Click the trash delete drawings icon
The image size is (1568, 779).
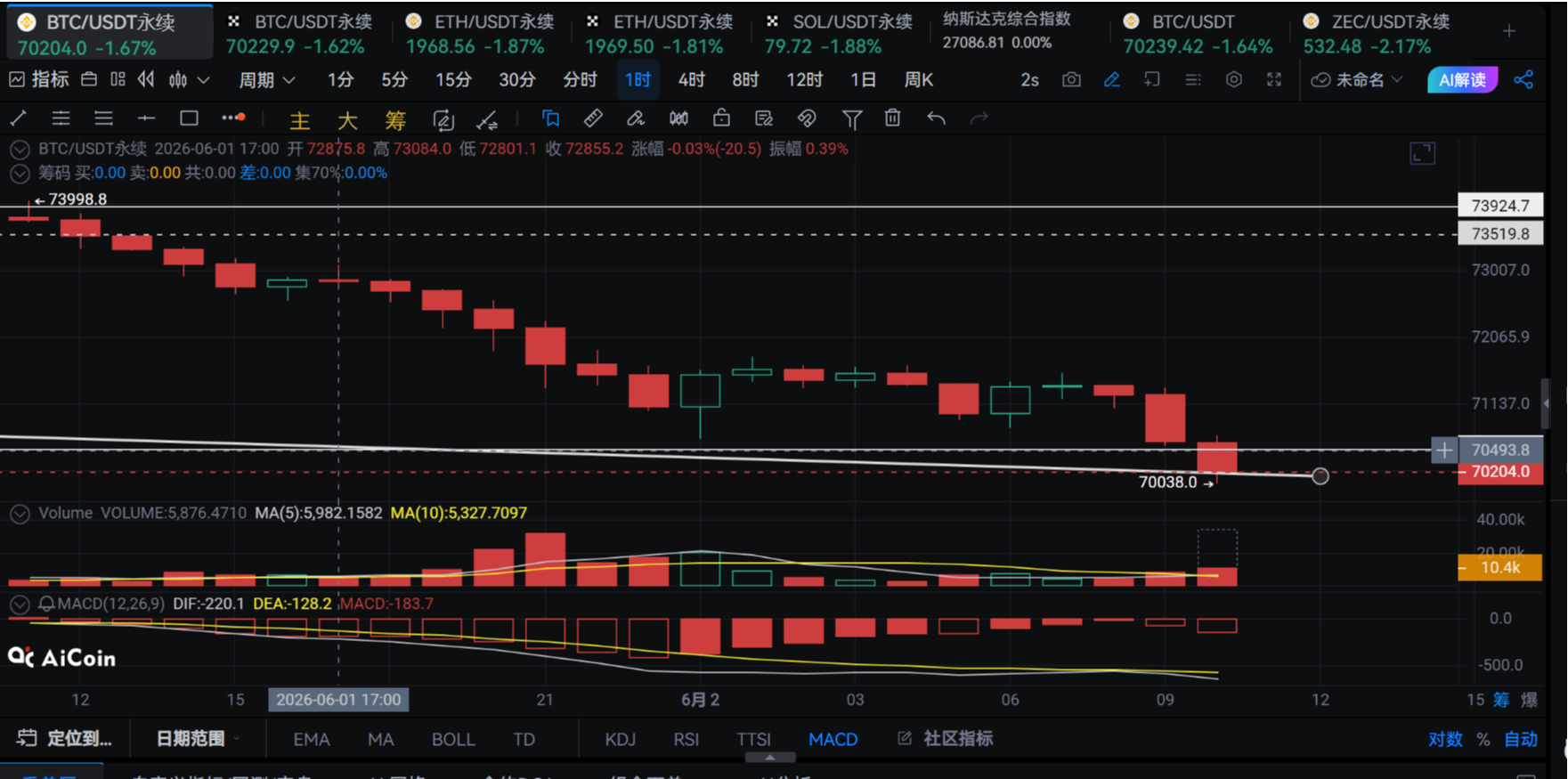(x=893, y=118)
